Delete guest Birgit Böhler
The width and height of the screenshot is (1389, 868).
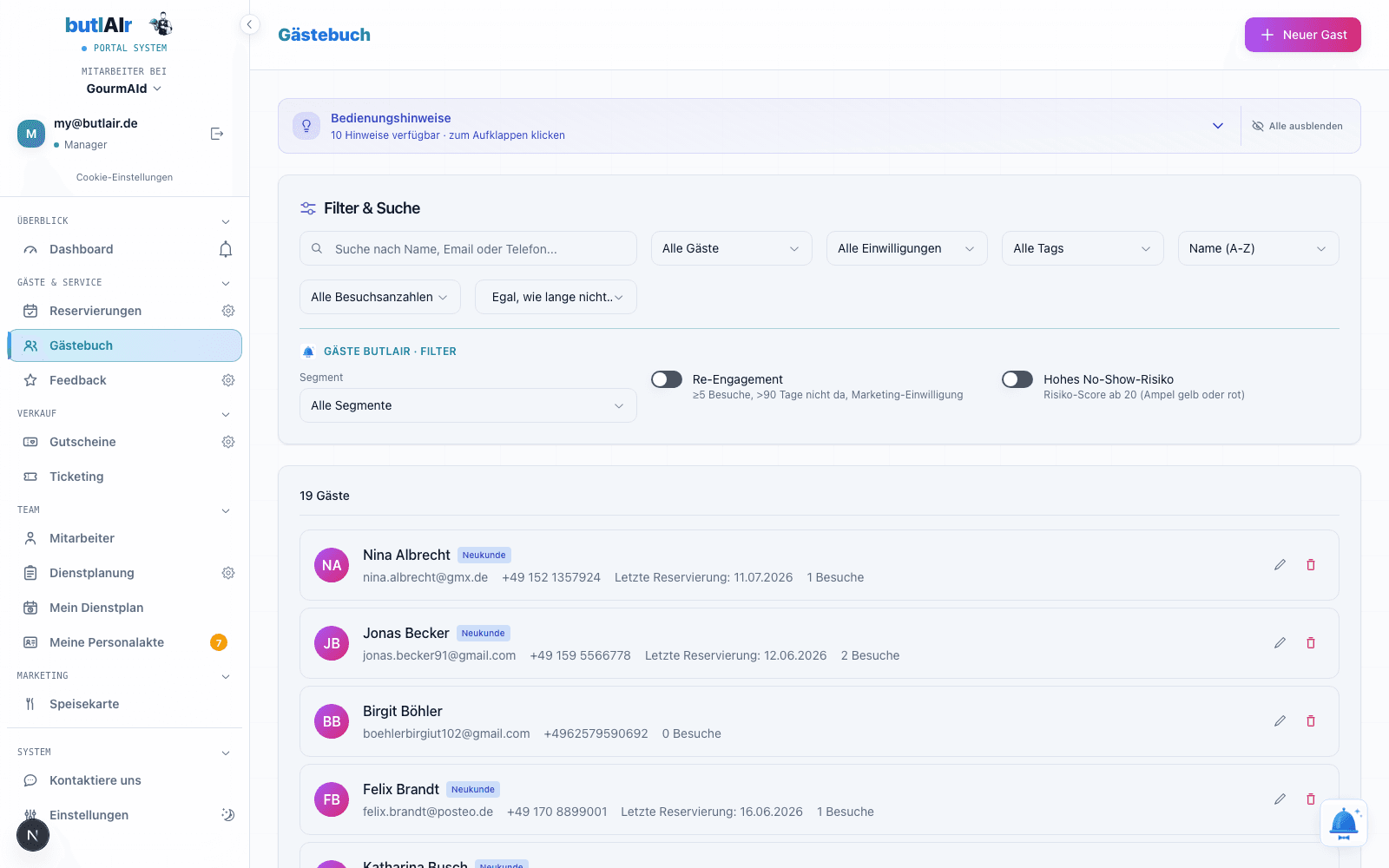point(1311,721)
